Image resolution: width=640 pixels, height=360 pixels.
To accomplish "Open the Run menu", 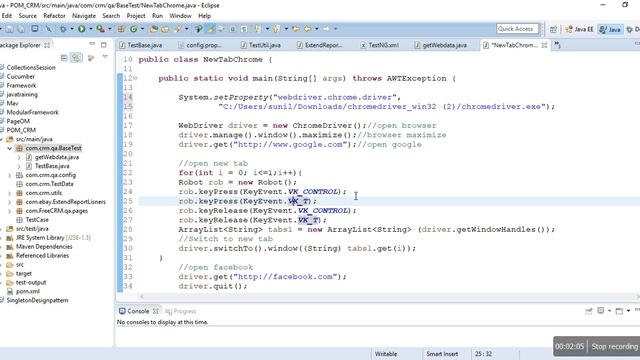I will click(157, 16).
